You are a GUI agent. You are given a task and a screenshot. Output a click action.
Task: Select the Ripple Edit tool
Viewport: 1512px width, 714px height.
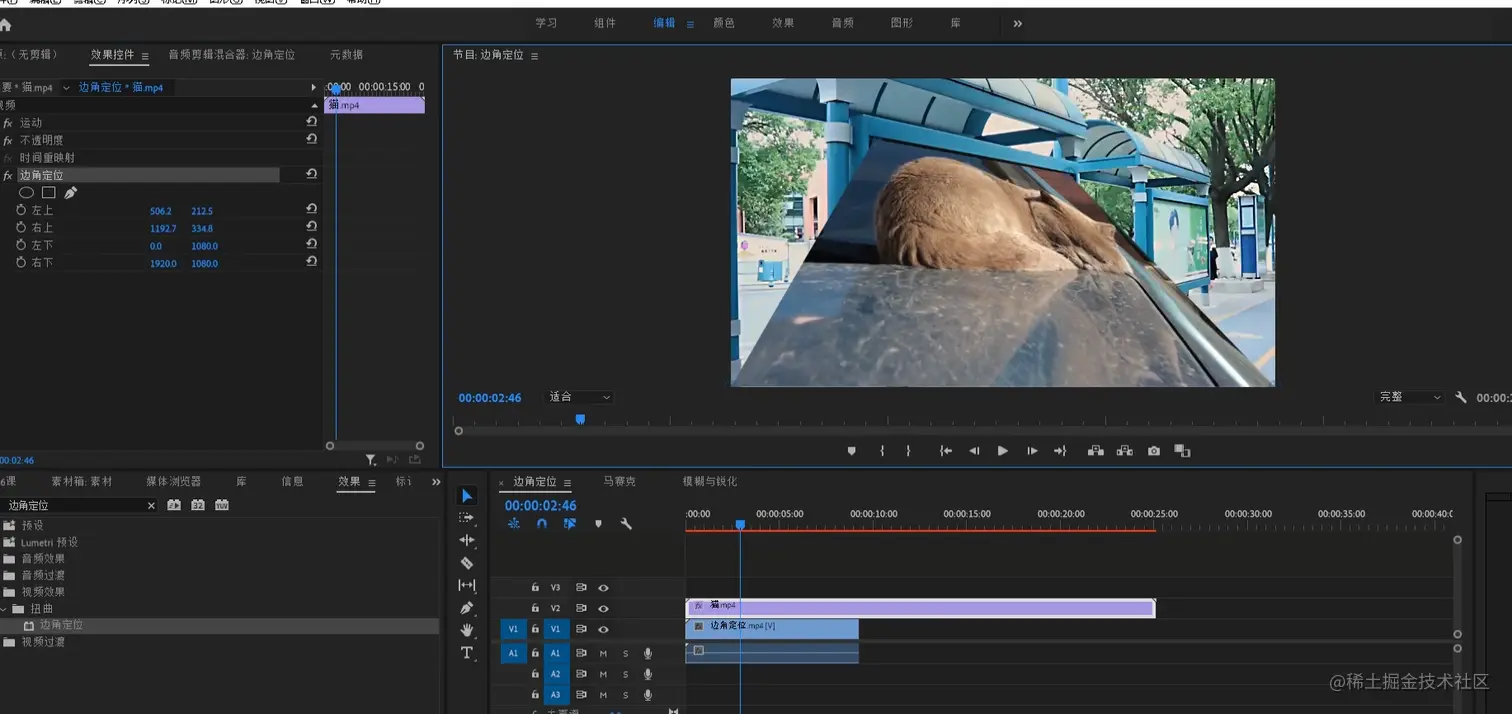coord(467,540)
